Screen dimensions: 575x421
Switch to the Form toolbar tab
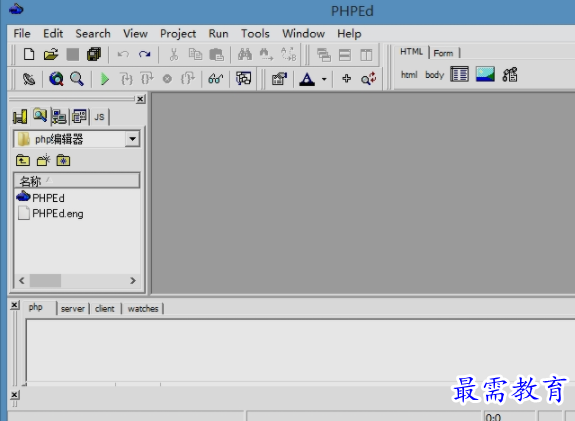pyautogui.click(x=443, y=53)
